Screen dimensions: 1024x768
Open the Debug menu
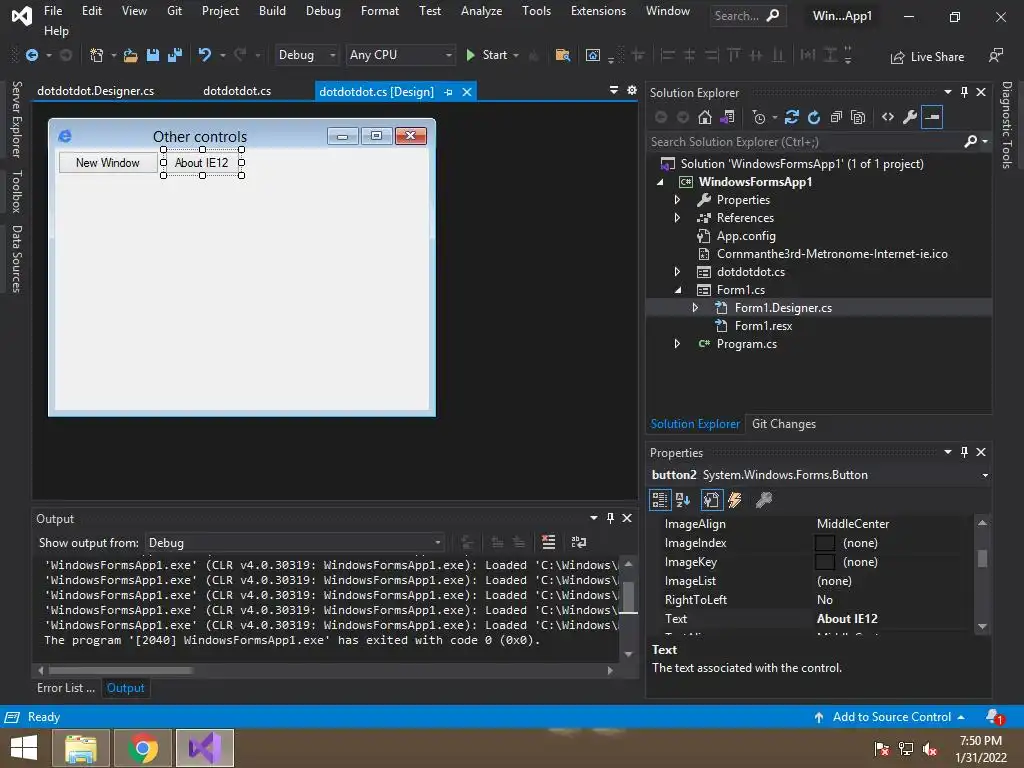coord(323,10)
